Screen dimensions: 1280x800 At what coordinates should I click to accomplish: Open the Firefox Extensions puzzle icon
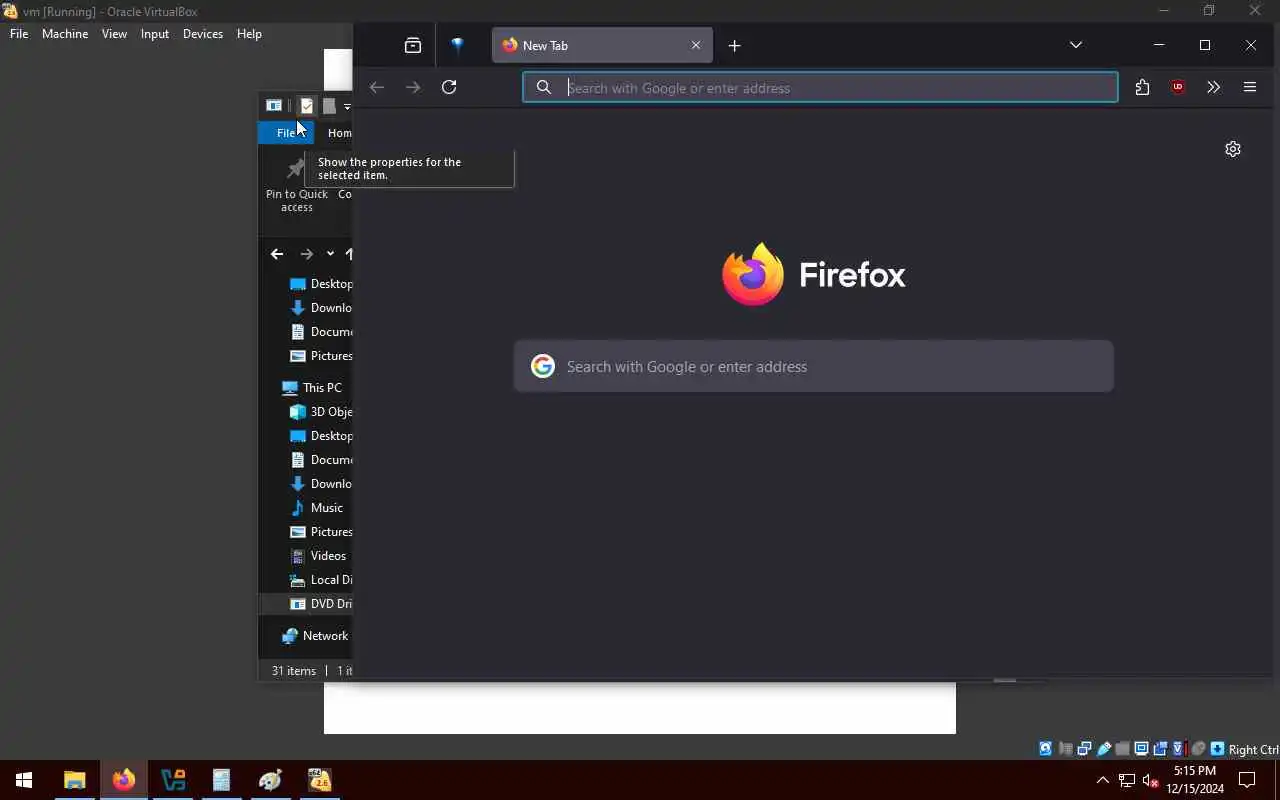point(1142,87)
